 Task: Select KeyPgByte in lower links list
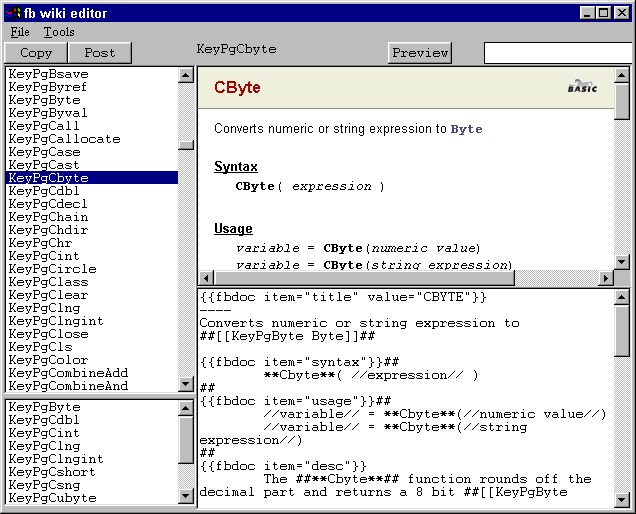coord(92,407)
